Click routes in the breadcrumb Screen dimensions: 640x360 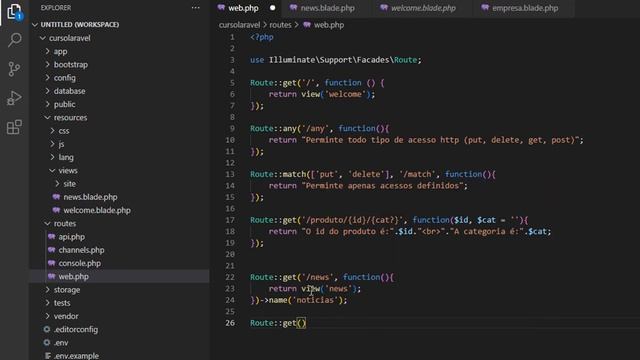[x=280, y=25]
